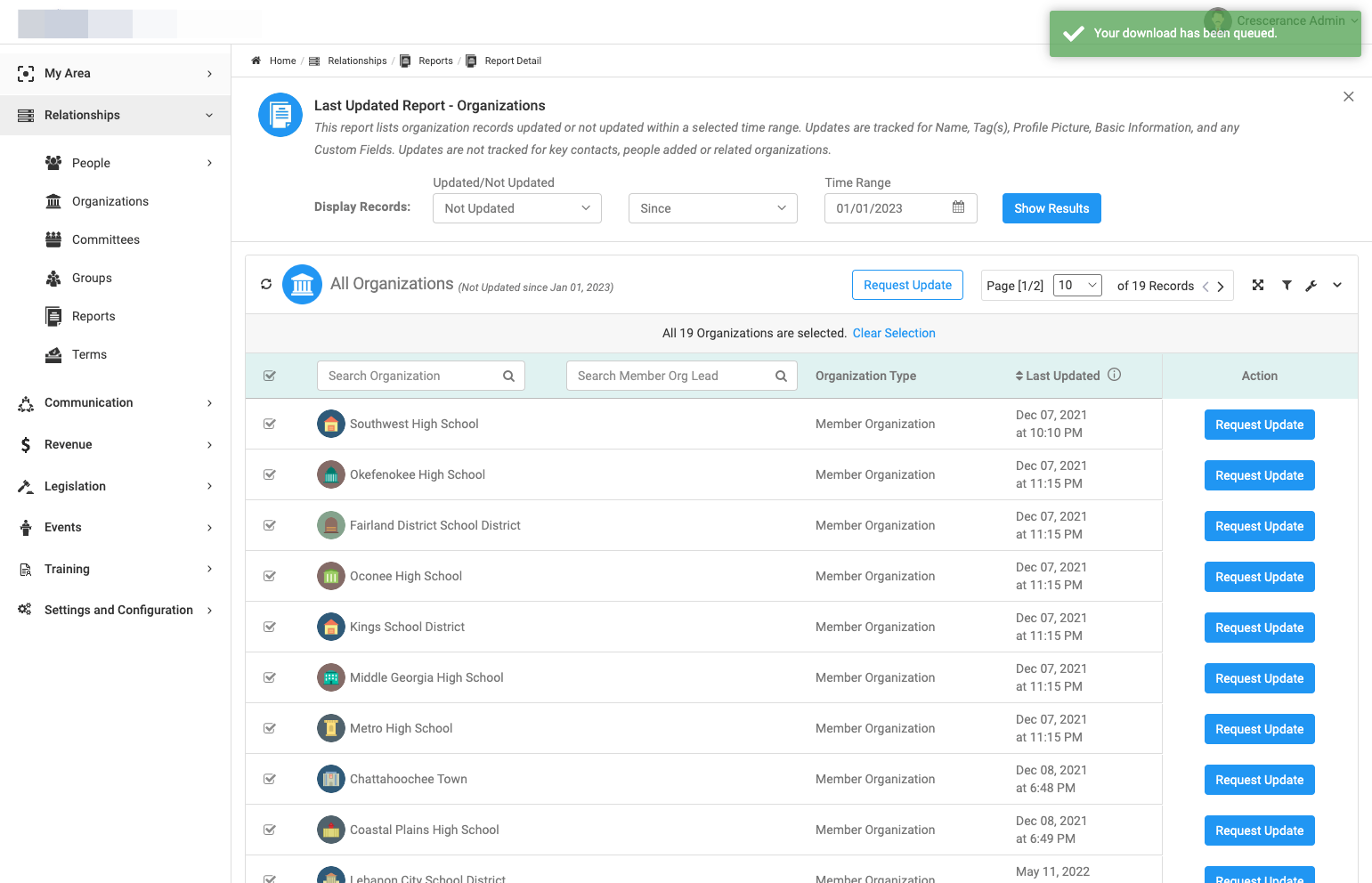Toggle the select-all header checkbox
The image size is (1372, 883).
270,376
